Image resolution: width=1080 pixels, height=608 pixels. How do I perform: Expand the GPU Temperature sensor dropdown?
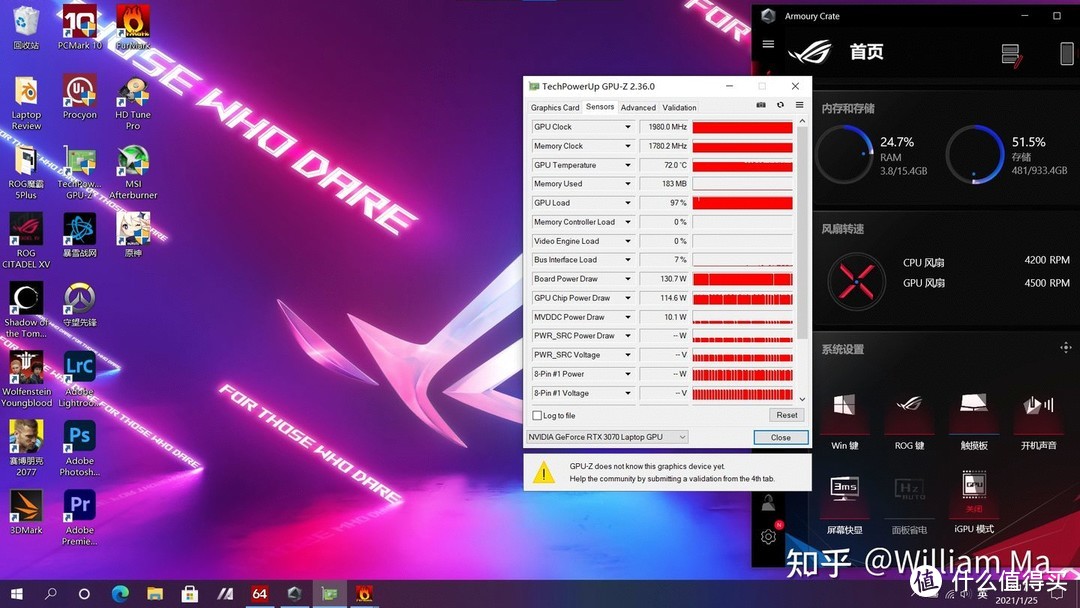coord(627,165)
